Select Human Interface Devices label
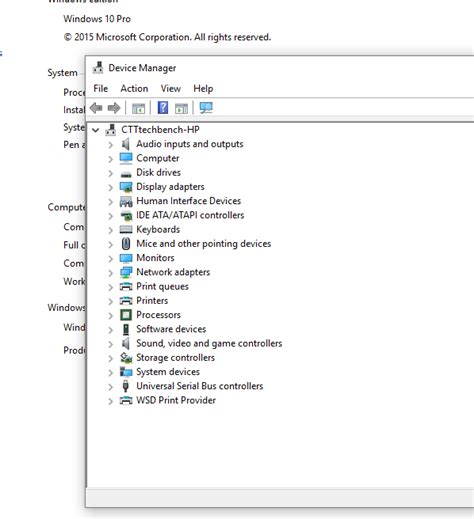 click(x=189, y=201)
